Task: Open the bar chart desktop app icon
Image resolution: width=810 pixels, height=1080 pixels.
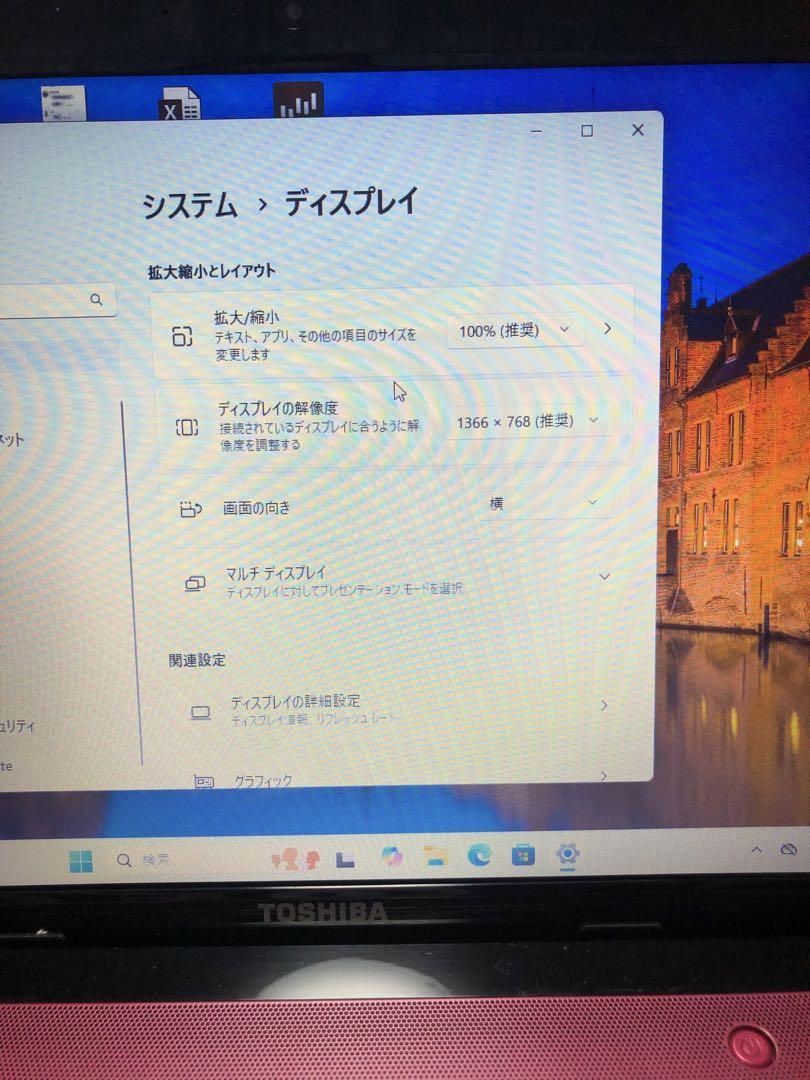Action: 298,101
